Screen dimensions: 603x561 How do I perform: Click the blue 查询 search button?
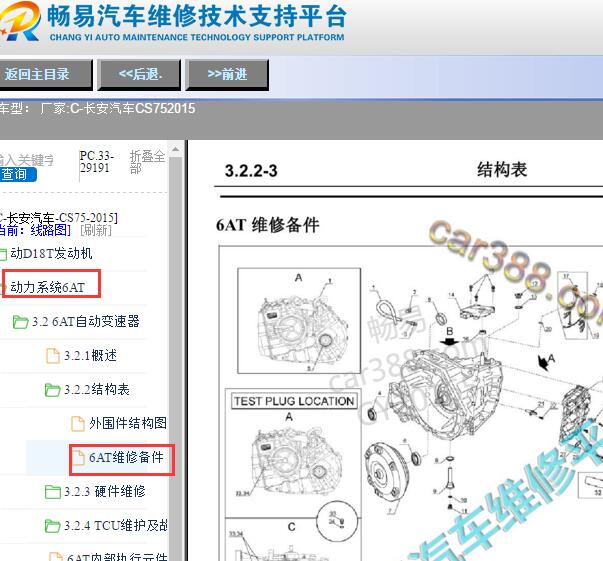pyautogui.click(x=18, y=175)
